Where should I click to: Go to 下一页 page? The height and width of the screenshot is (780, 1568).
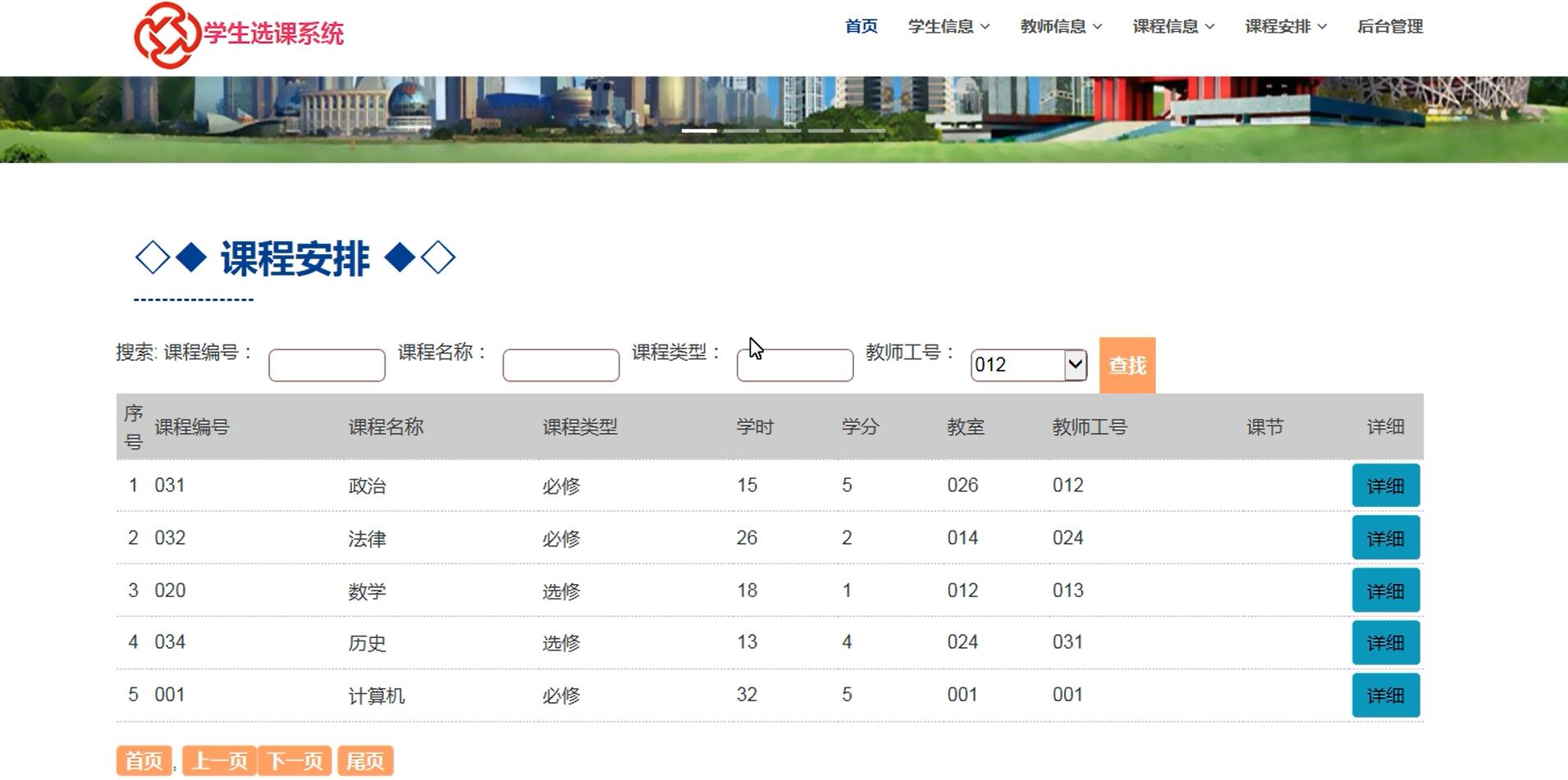(x=295, y=761)
